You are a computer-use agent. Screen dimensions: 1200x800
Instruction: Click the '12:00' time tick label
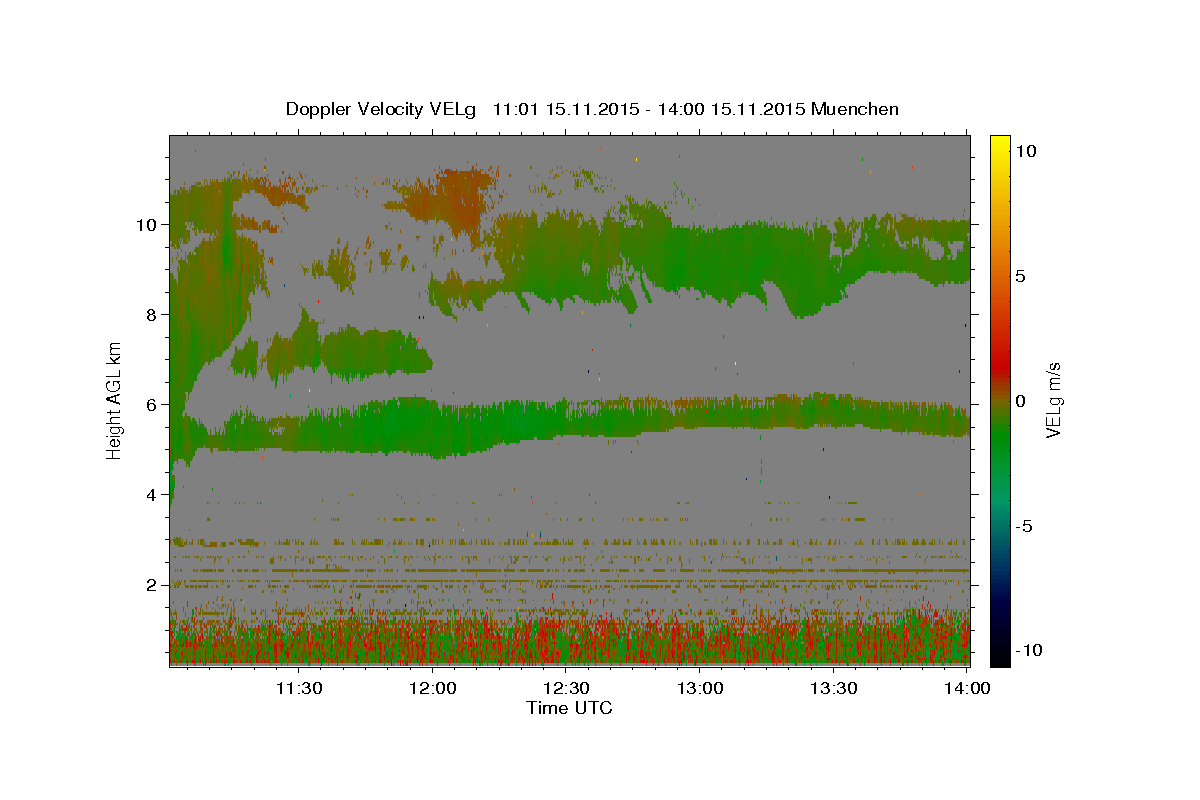[432, 688]
